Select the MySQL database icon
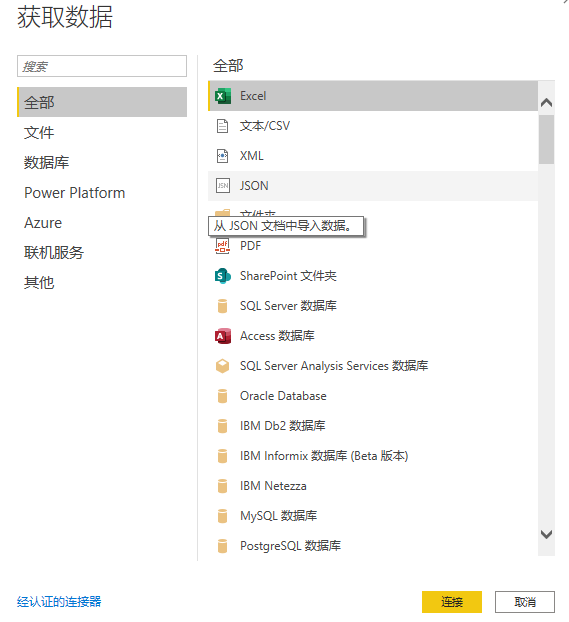This screenshot has height=622, width=569. click(x=223, y=516)
